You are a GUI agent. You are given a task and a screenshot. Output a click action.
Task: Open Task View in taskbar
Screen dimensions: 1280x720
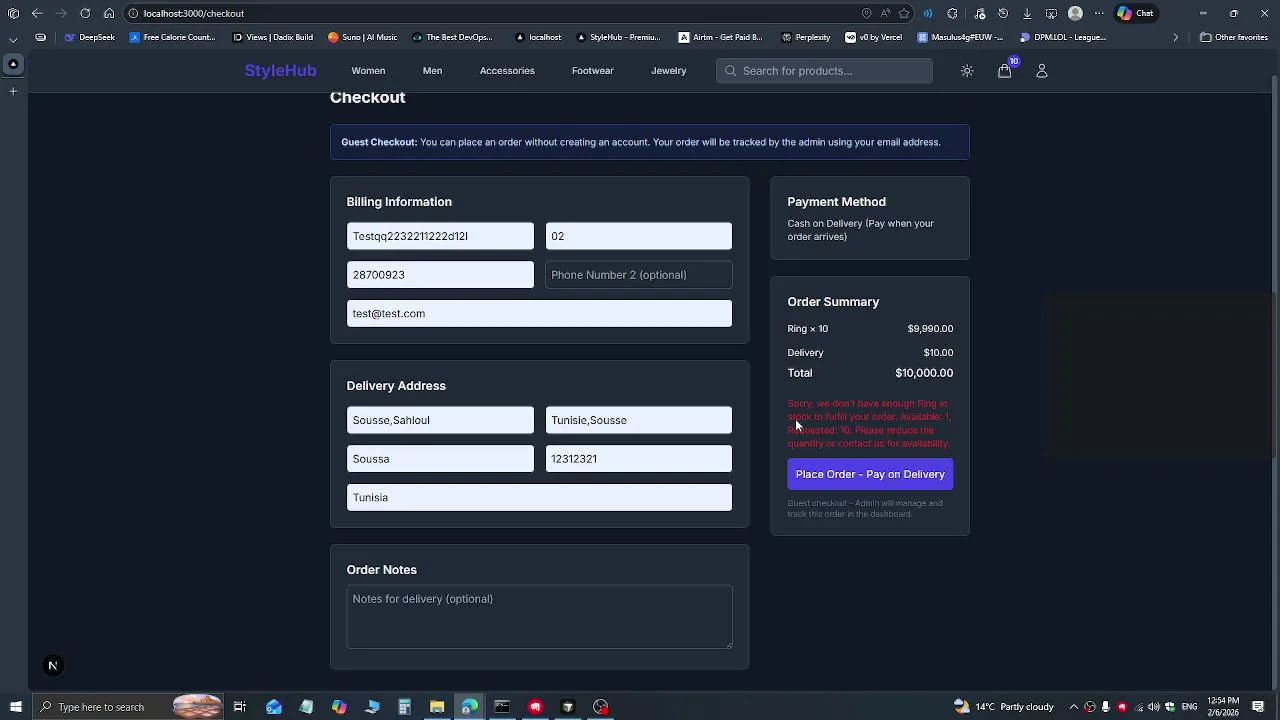pos(240,707)
